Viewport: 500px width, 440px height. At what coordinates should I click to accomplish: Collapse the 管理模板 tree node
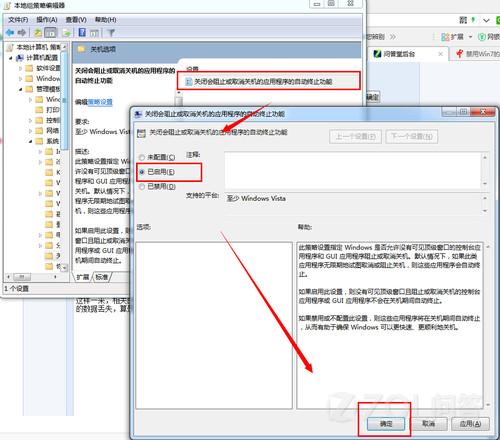tap(20, 89)
